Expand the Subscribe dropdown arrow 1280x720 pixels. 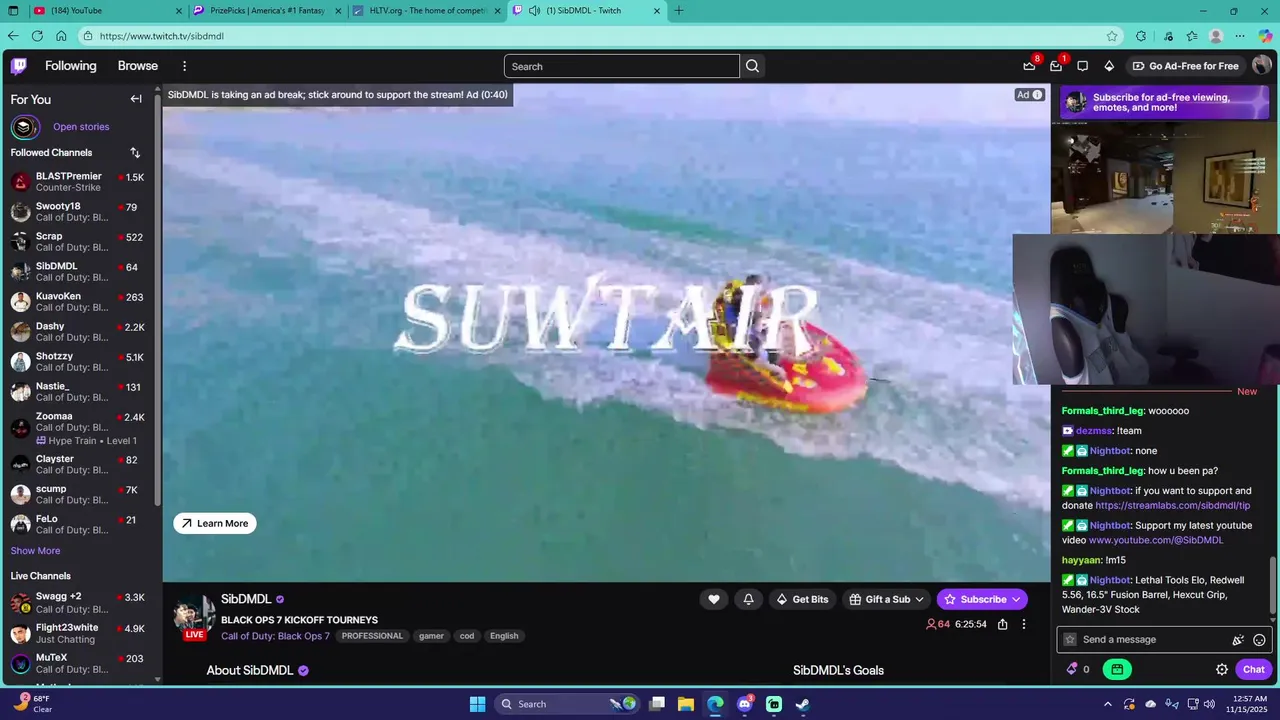pos(1016,599)
